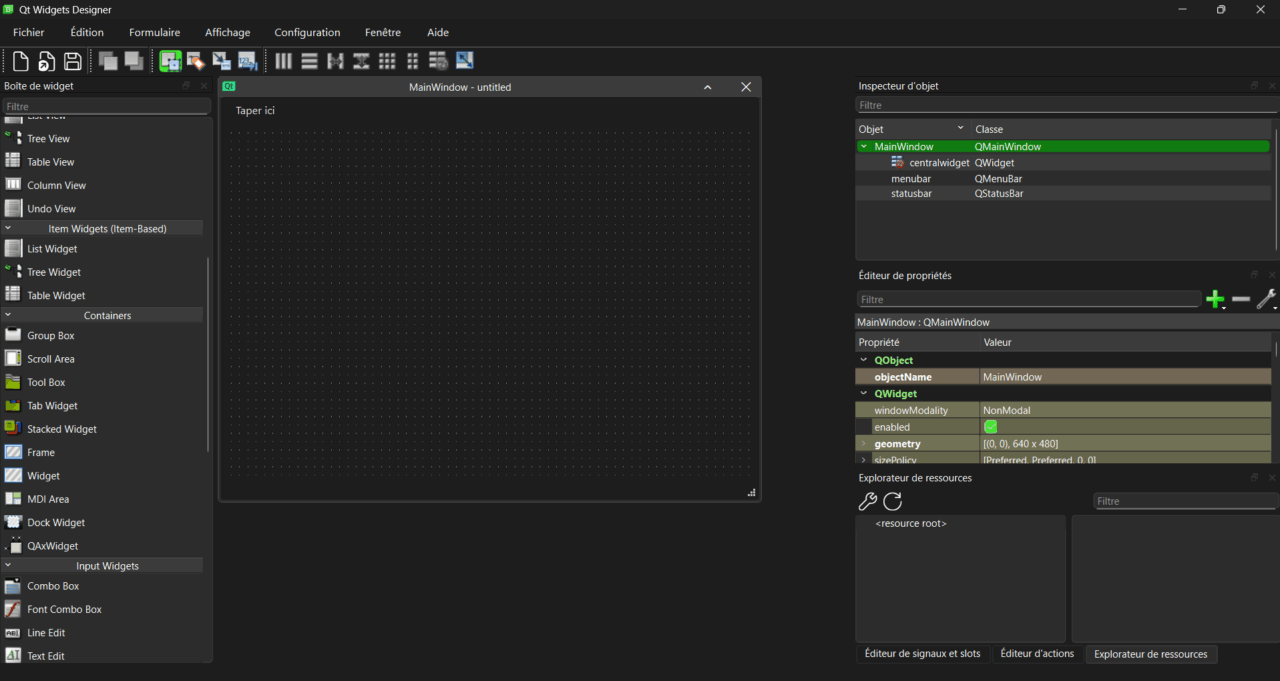This screenshot has width=1280, height=681.
Task: Activate the Edit Tab Order mode icon
Action: pos(247,60)
